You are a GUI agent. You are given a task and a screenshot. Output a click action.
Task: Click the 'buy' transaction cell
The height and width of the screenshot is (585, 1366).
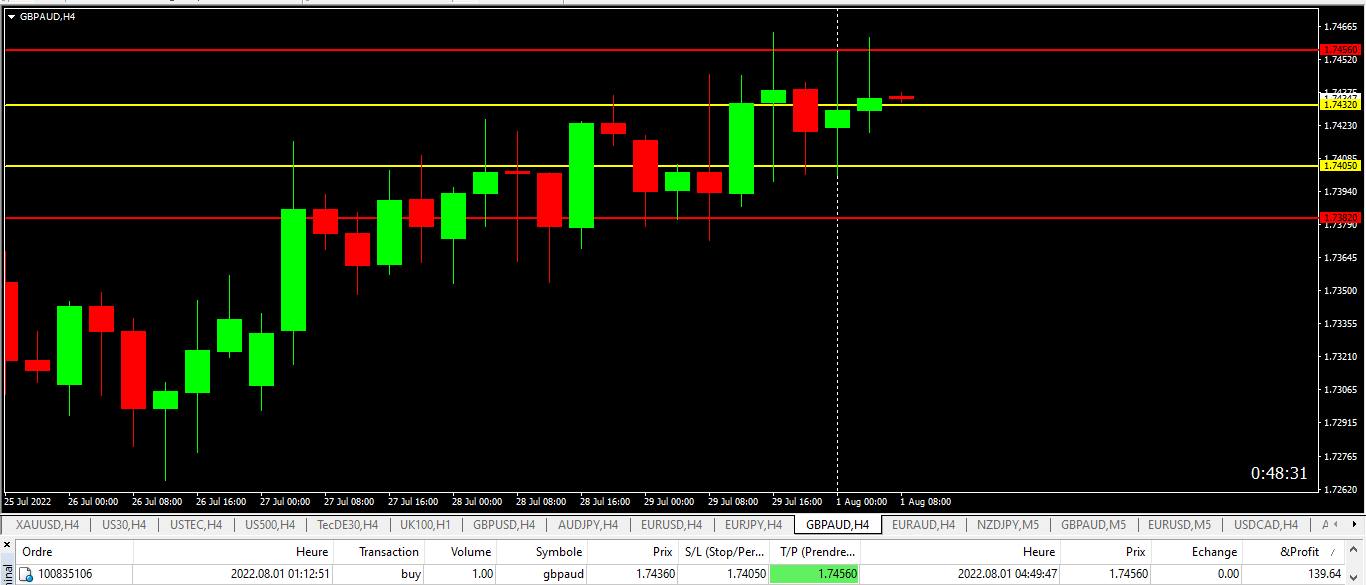[x=410, y=574]
